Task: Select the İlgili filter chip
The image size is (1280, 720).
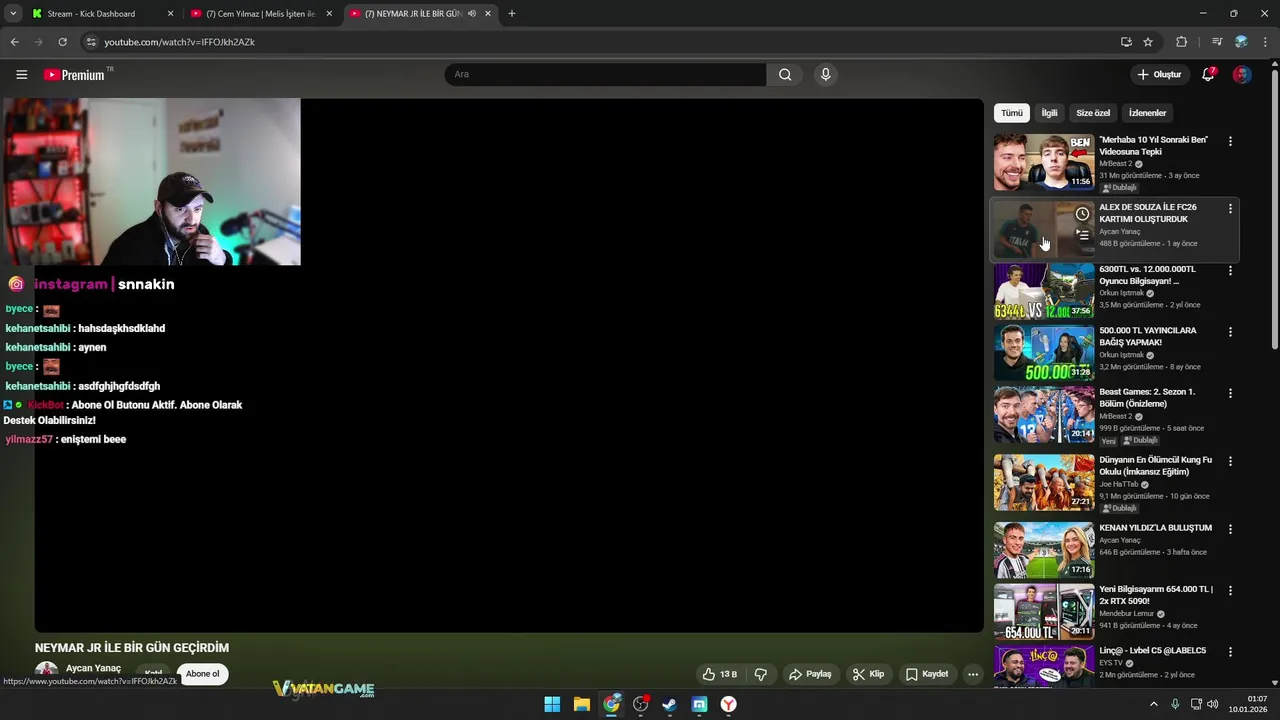Action: click(x=1049, y=113)
